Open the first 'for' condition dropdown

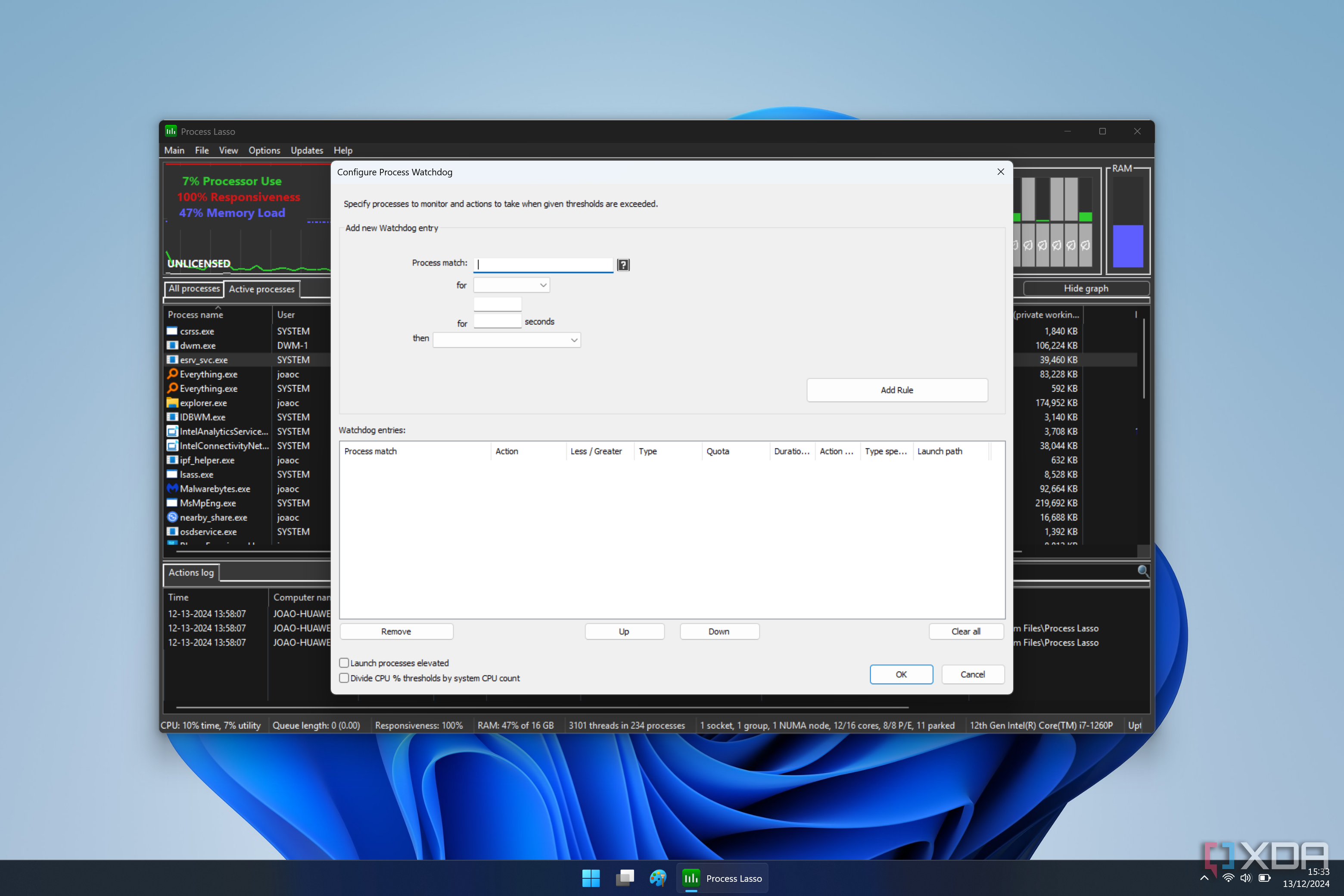511,285
